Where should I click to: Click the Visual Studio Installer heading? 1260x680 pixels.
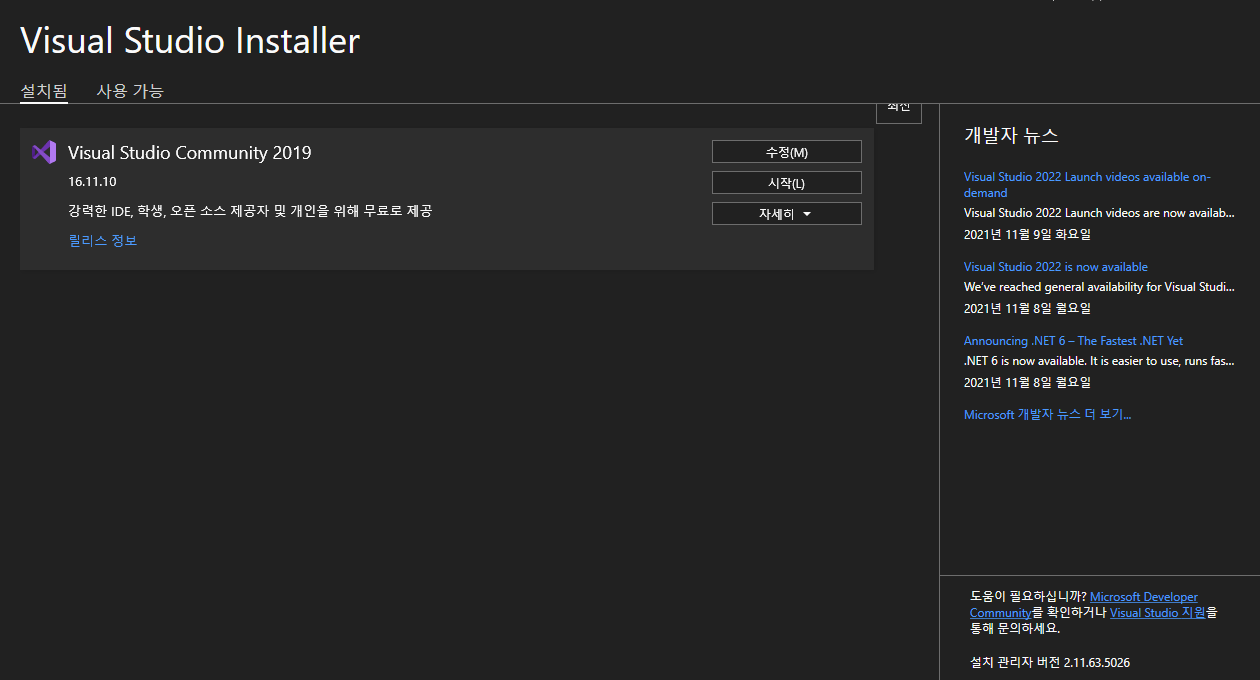point(190,41)
